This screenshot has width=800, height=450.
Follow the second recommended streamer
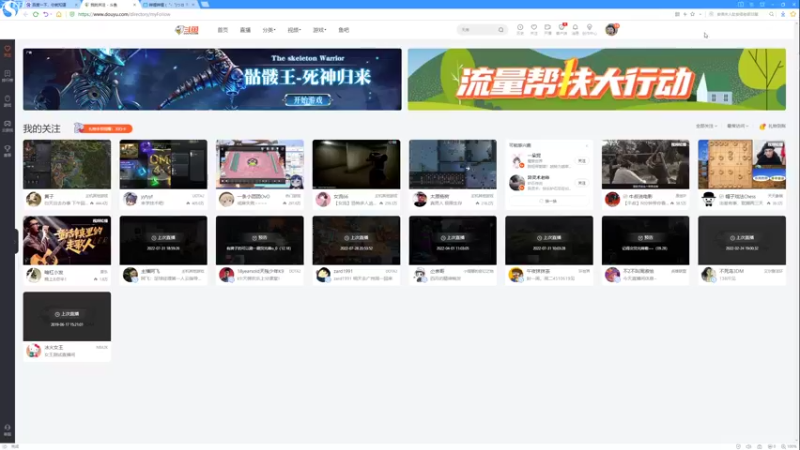coord(582,183)
